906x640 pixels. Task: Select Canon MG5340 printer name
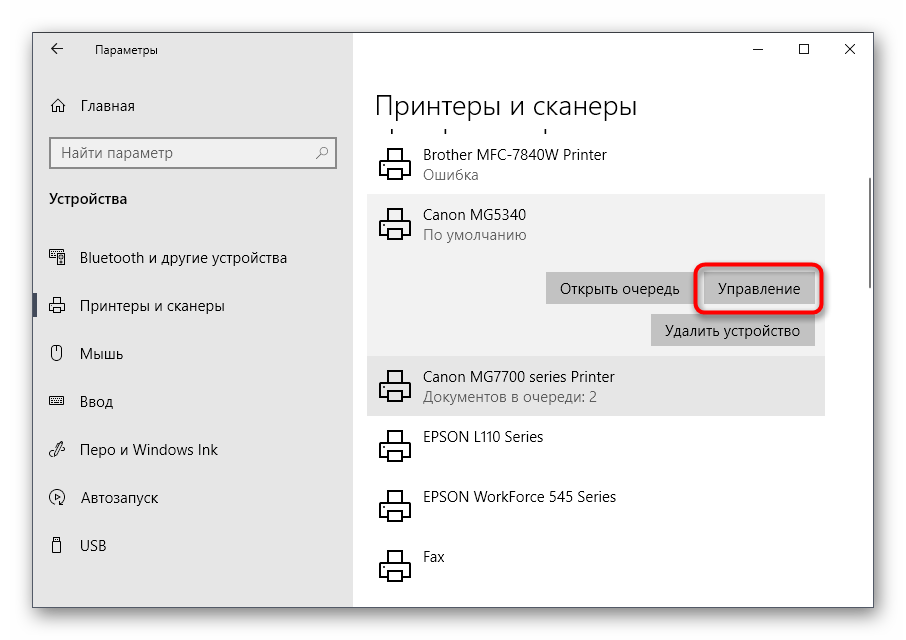click(x=474, y=215)
